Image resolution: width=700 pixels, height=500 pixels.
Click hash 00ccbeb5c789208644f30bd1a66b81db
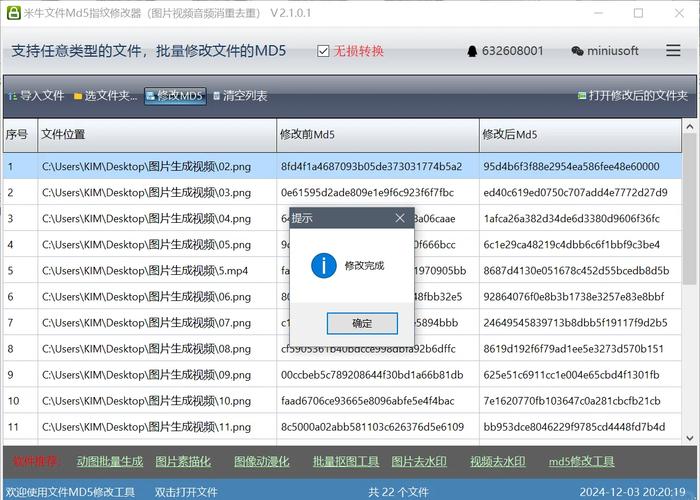pyautogui.click(x=372, y=375)
